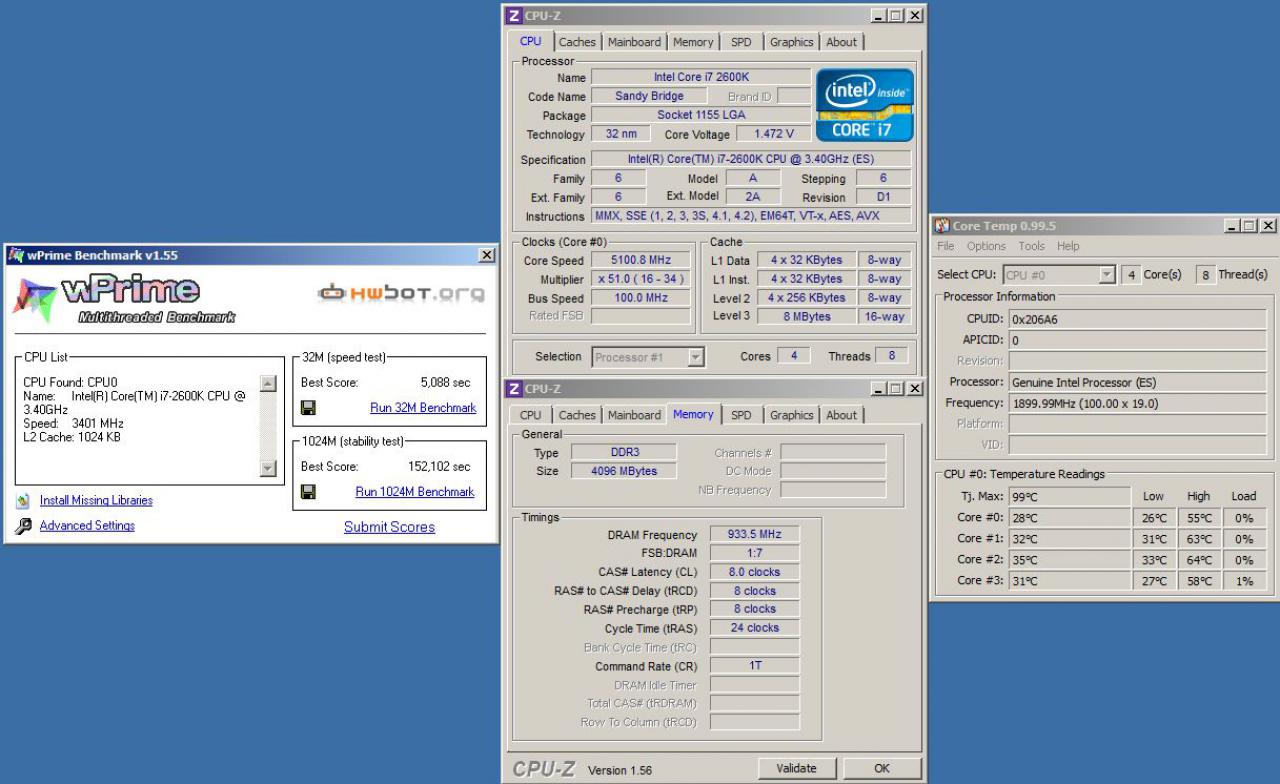Open Advanced Settings link
1280x784 pixels.
(87, 526)
